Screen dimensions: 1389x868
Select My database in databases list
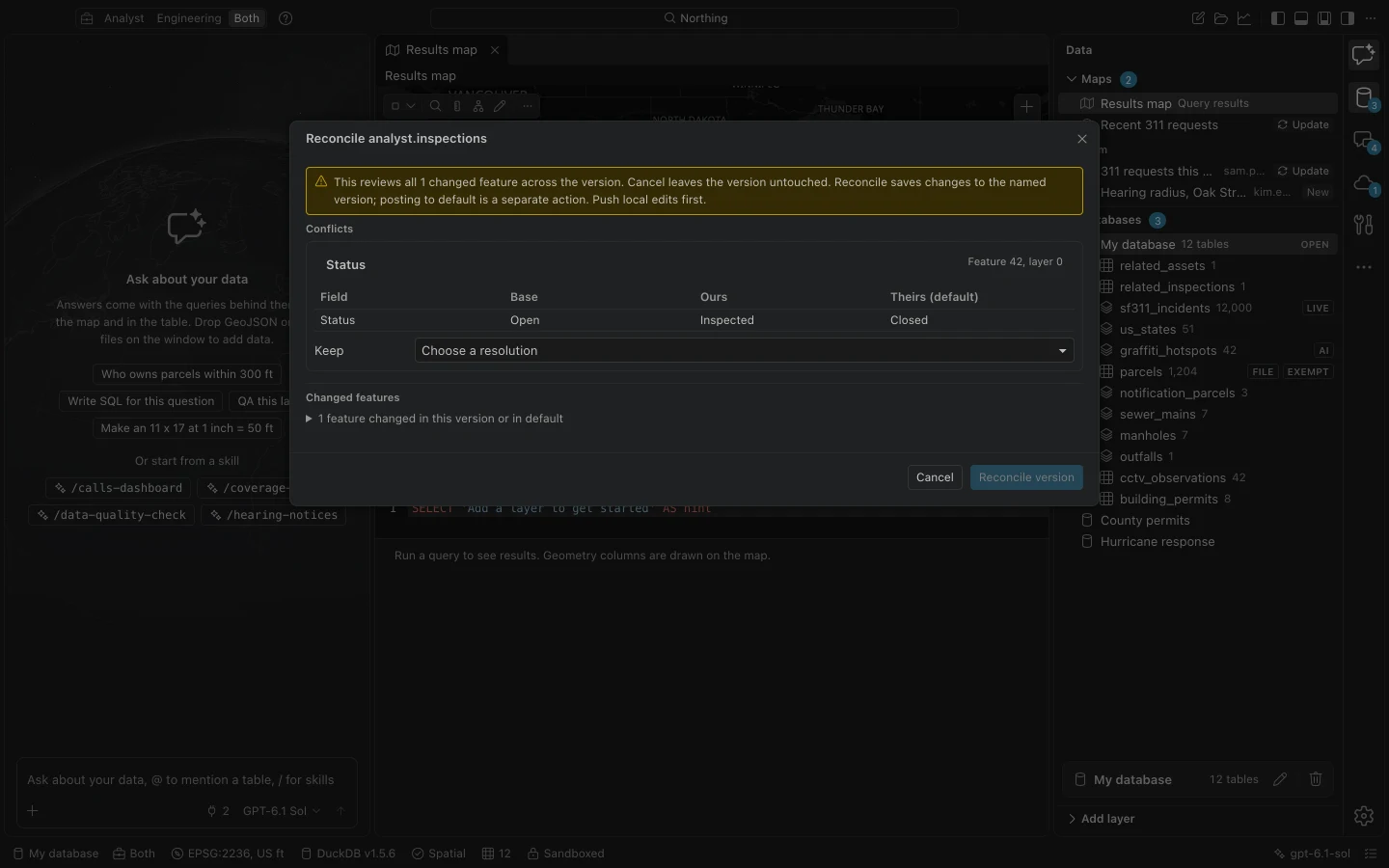1198,245
